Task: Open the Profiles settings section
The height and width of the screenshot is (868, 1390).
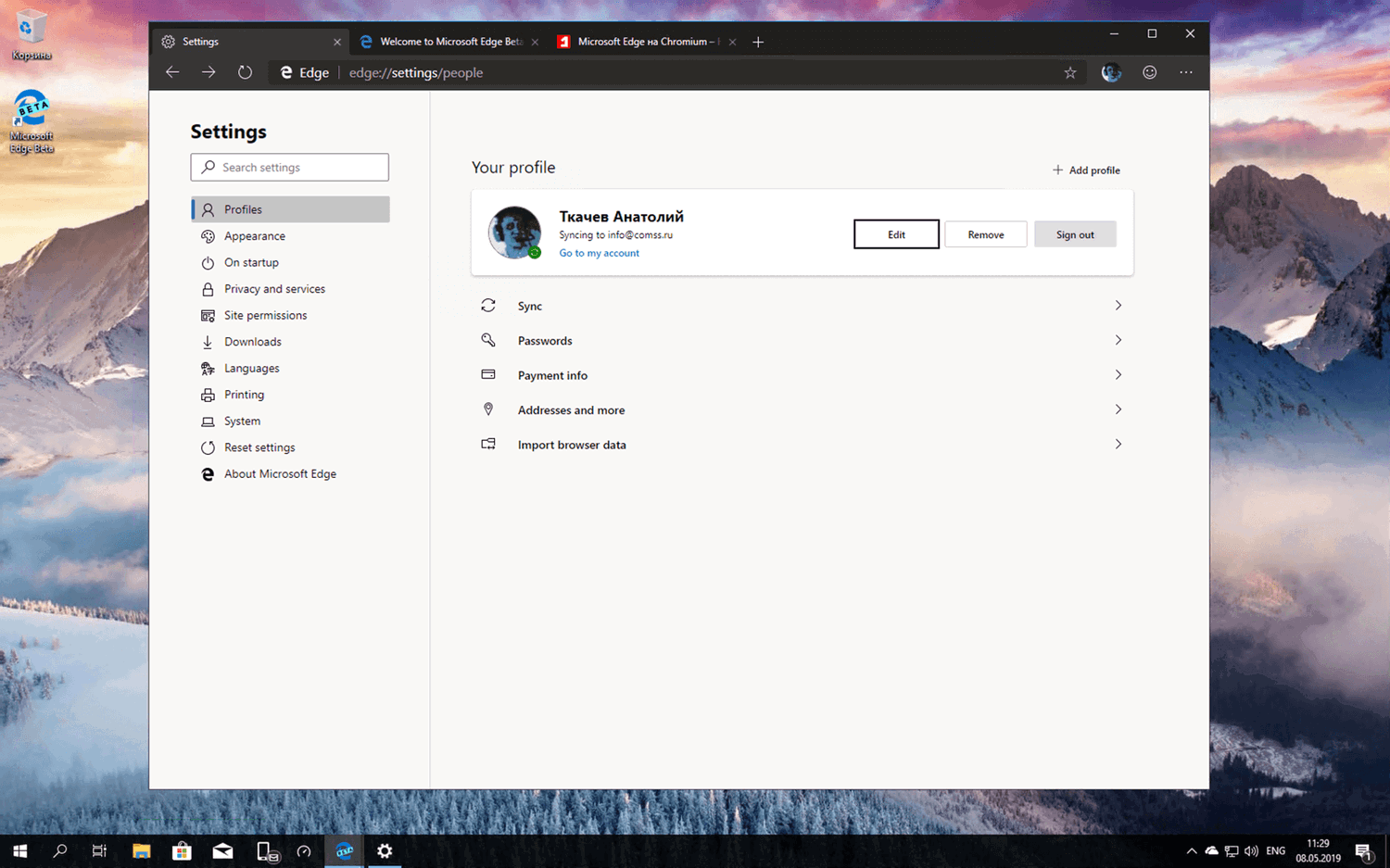Action: tap(290, 209)
